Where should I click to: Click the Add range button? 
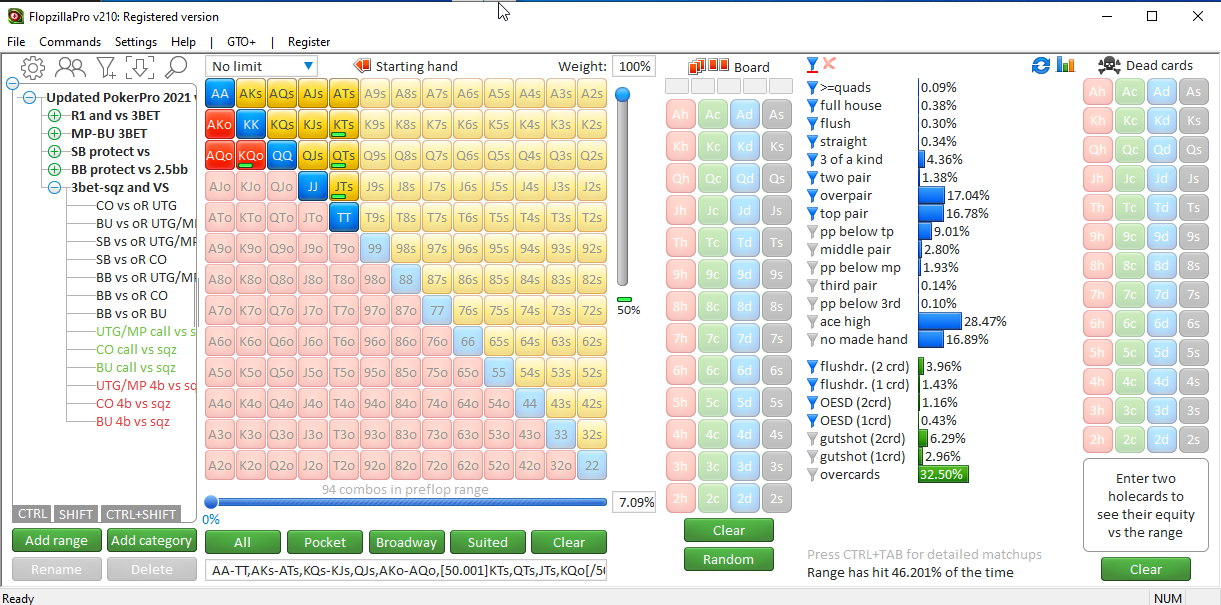57,541
